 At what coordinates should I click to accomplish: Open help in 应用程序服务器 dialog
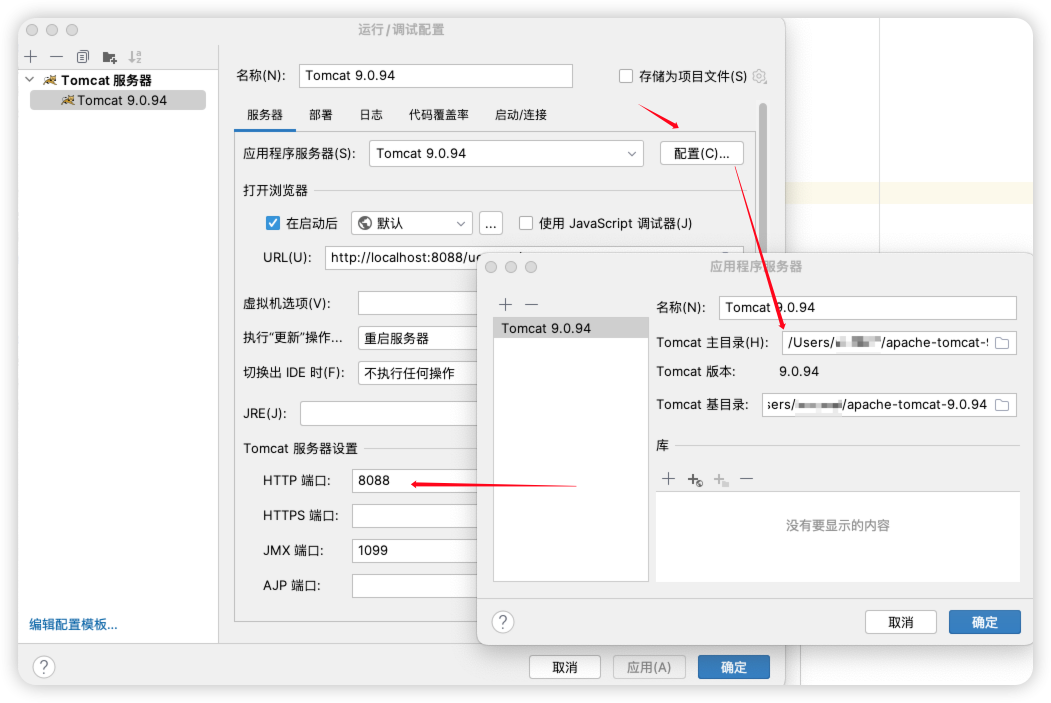tap(503, 622)
